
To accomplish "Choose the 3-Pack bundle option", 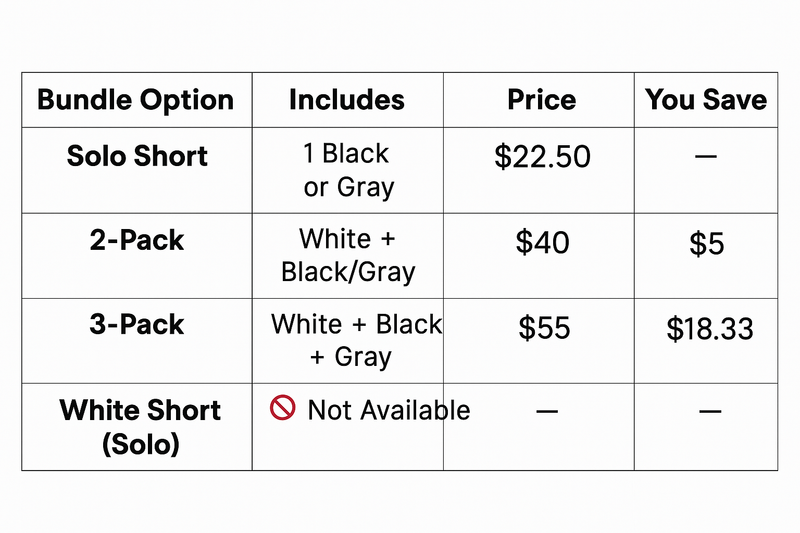I will pos(137,326).
